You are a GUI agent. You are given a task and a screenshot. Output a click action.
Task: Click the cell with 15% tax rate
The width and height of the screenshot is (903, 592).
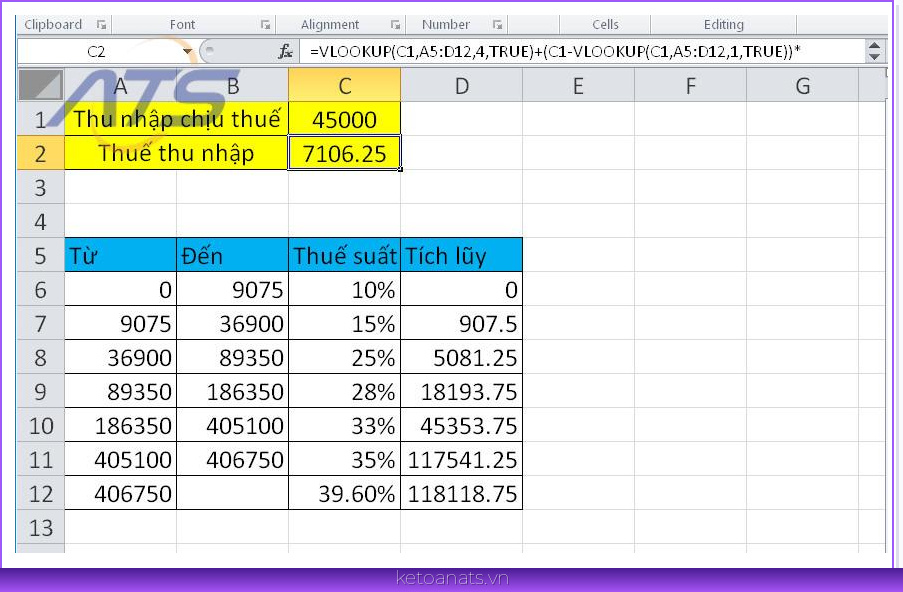(x=344, y=323)
